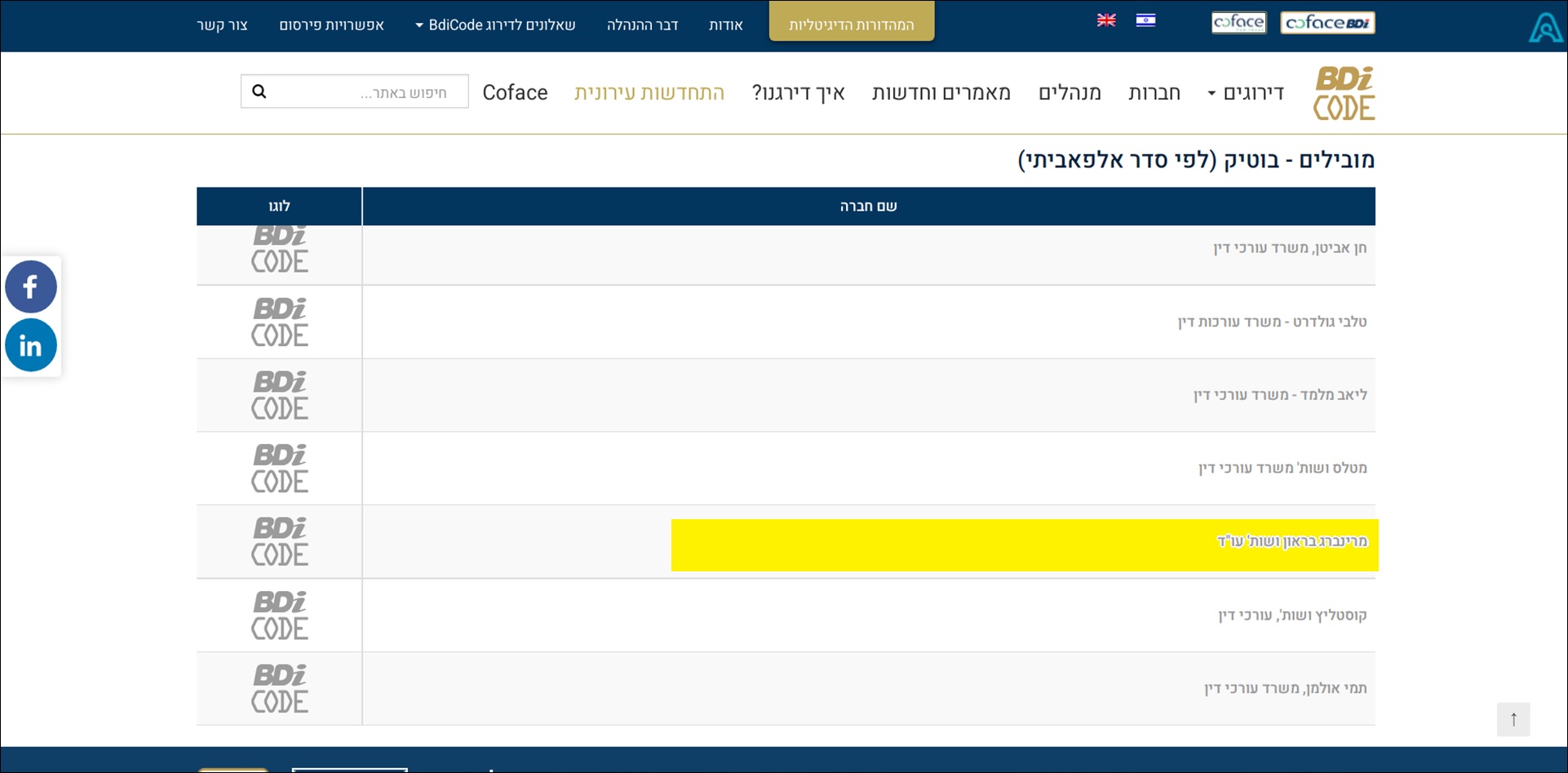Expand the שאלונים לדירוג BdiCode dropdown
1568x773 pixels.
tap(495, 25)
